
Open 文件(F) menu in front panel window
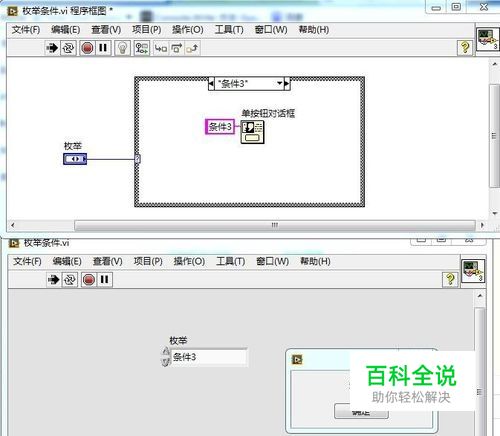tap(27, 261)
